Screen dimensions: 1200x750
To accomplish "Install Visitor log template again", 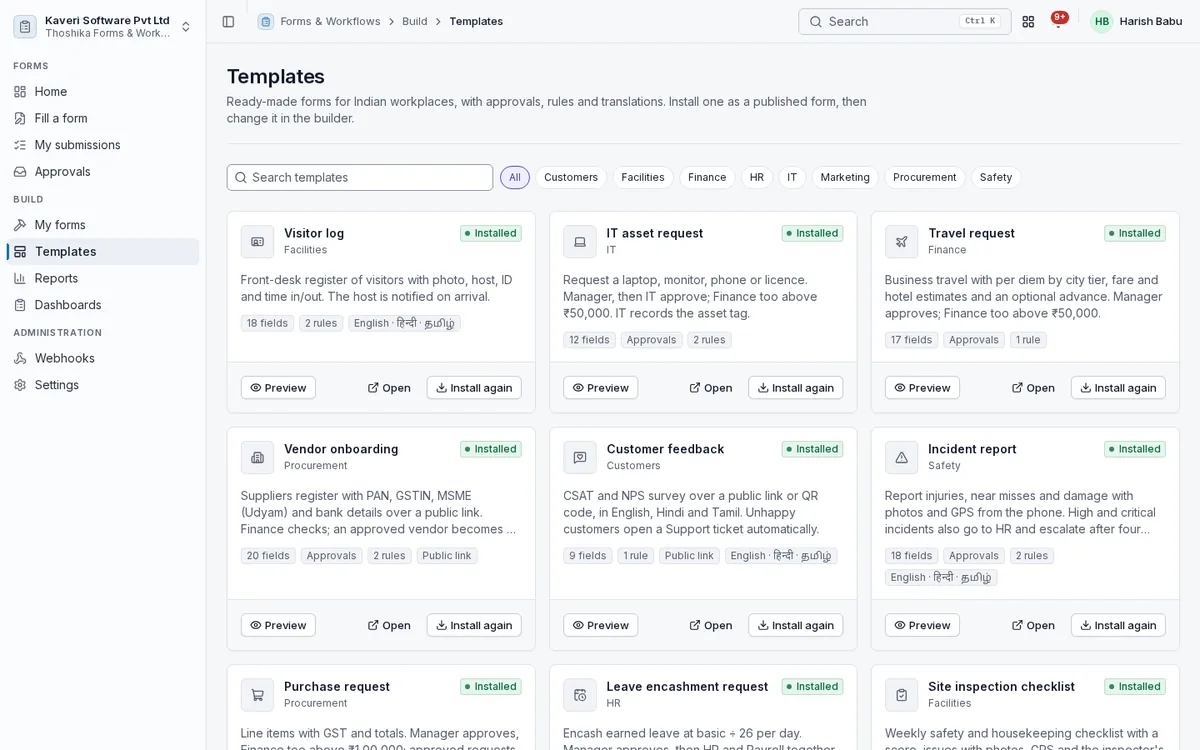I will pyautogui.click(x=474, y=388).
